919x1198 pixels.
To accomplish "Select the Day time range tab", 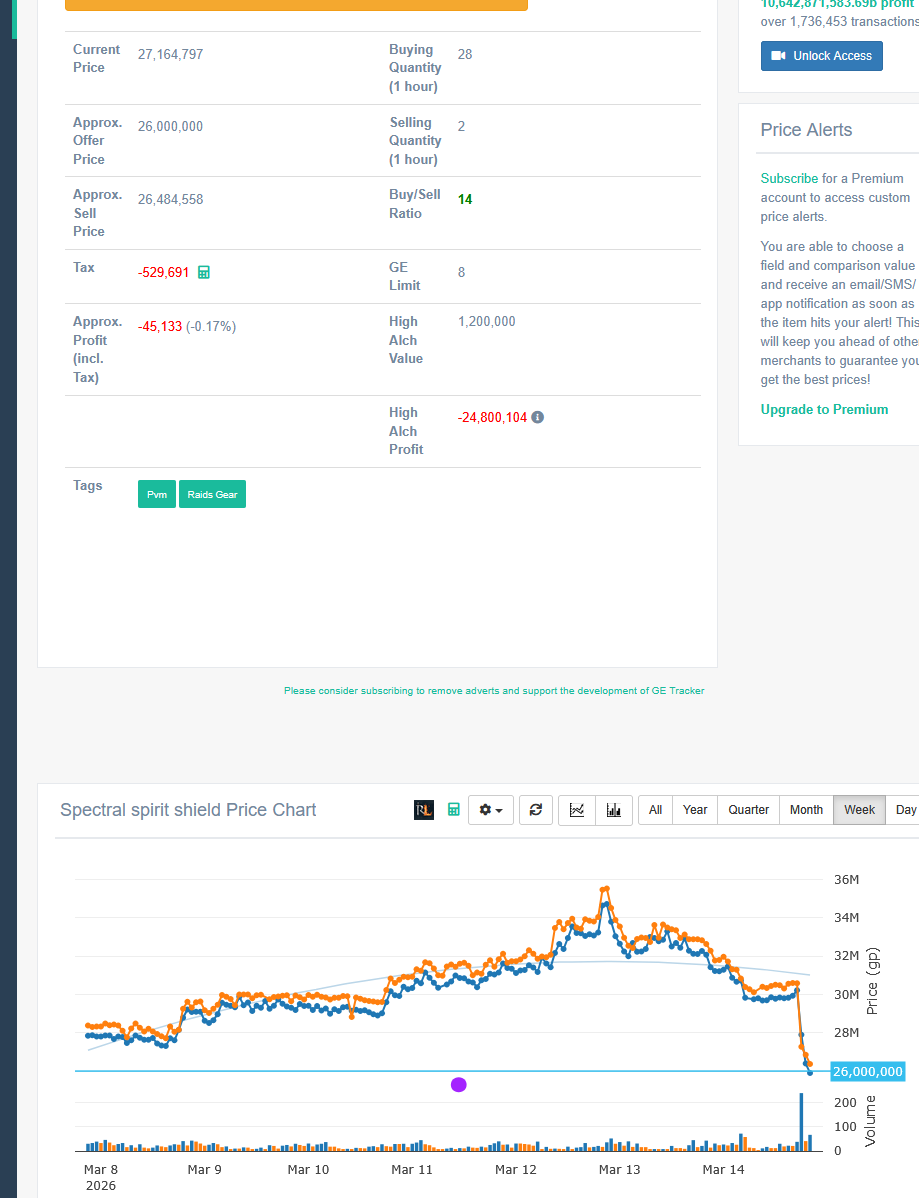I will point(904,810).
